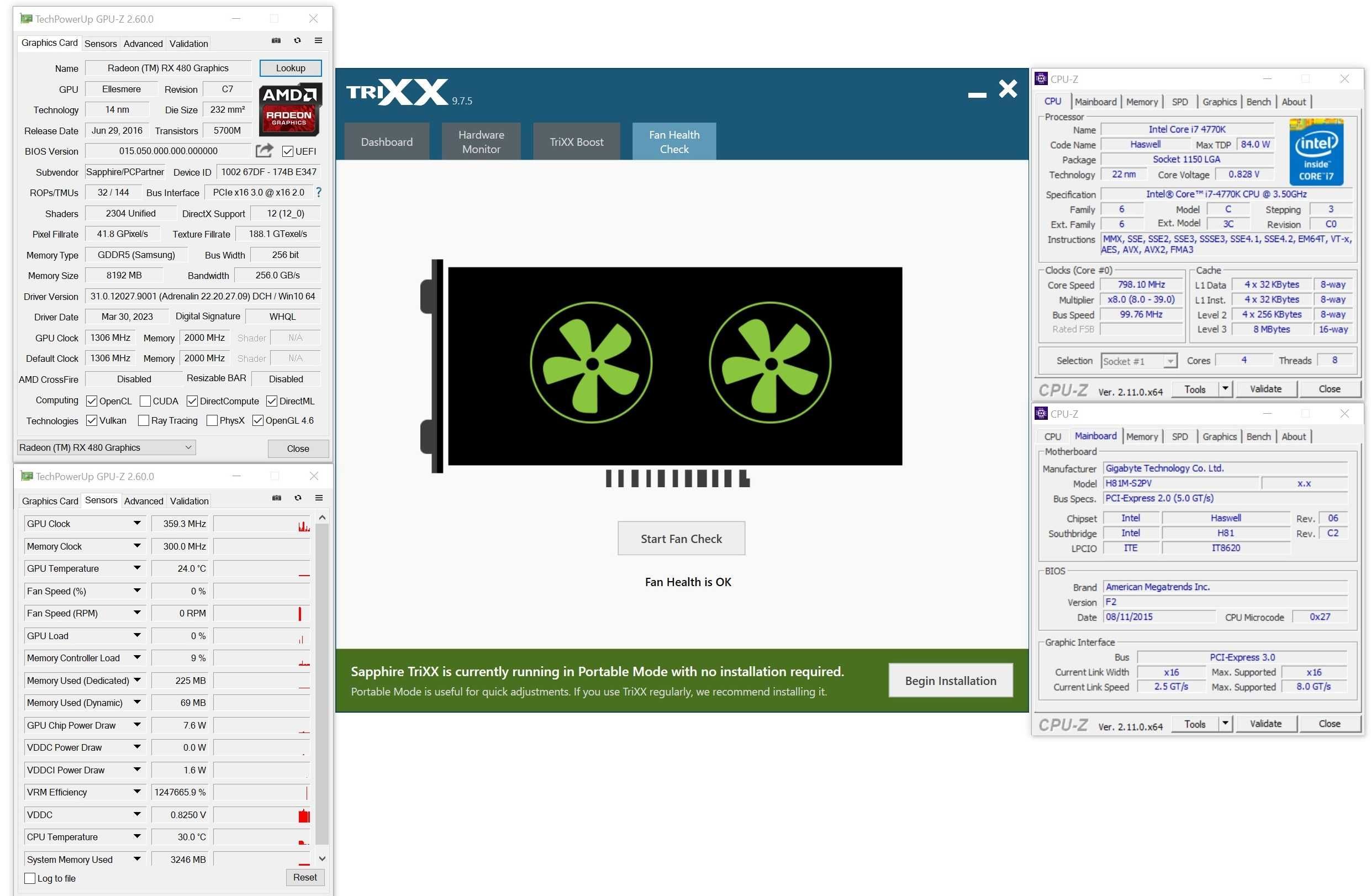Open Dashboard tab in TriXX
Viewport: 1371px width, 896px height.
click(x=387, y=141)
